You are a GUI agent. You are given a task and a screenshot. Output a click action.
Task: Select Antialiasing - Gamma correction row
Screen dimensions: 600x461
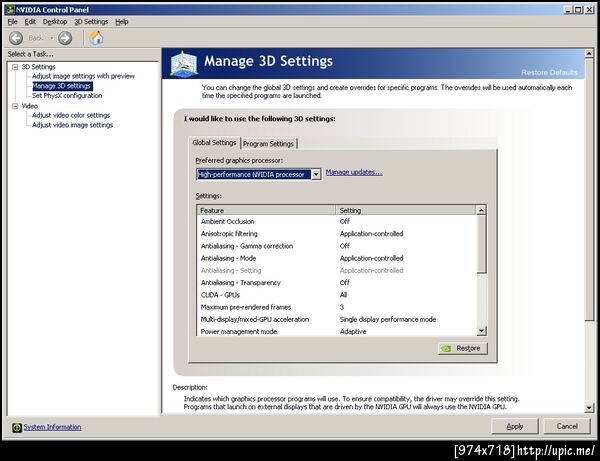[337, 246]
